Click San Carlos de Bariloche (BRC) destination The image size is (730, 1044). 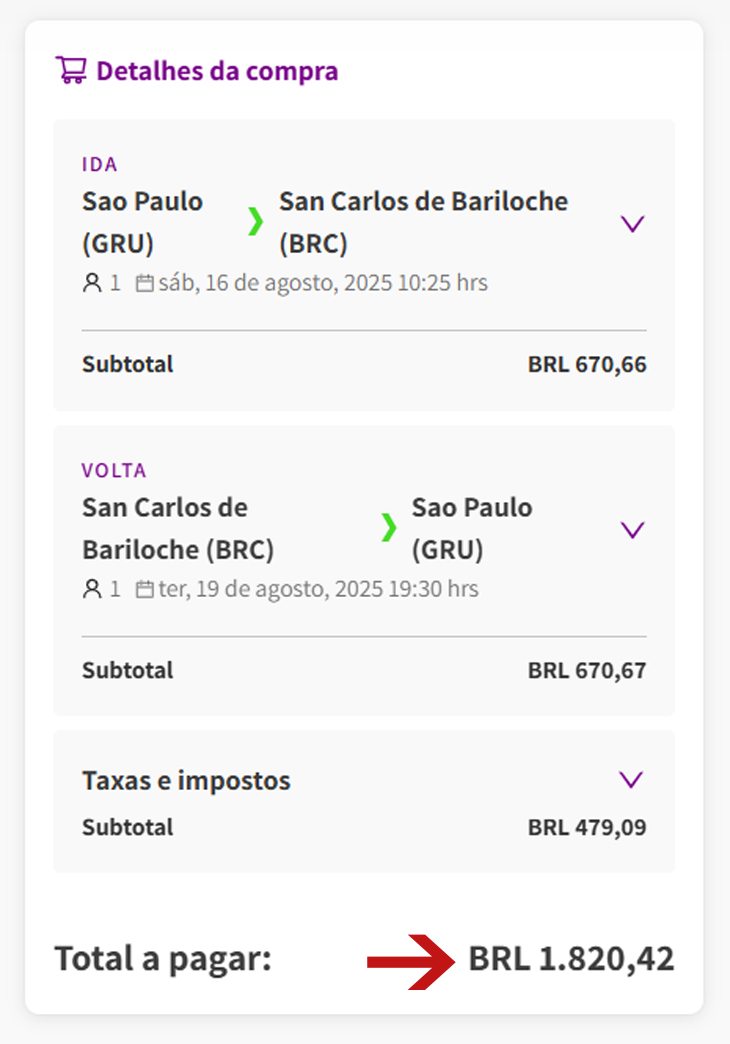point(424,222)
